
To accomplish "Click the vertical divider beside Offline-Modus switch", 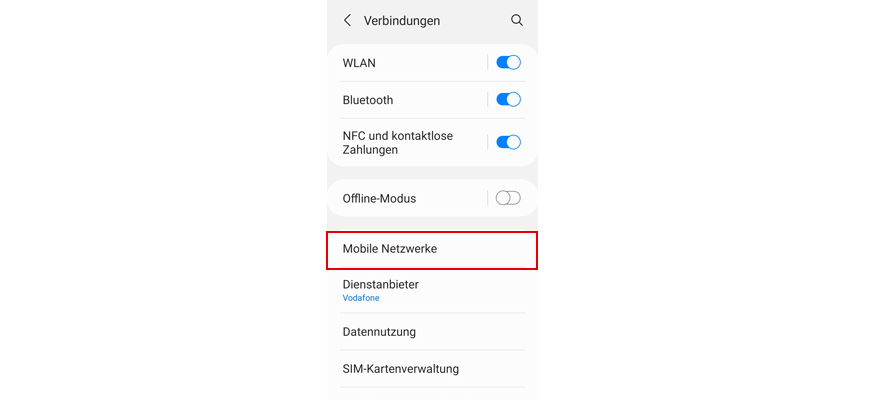I will pos(488,198).
